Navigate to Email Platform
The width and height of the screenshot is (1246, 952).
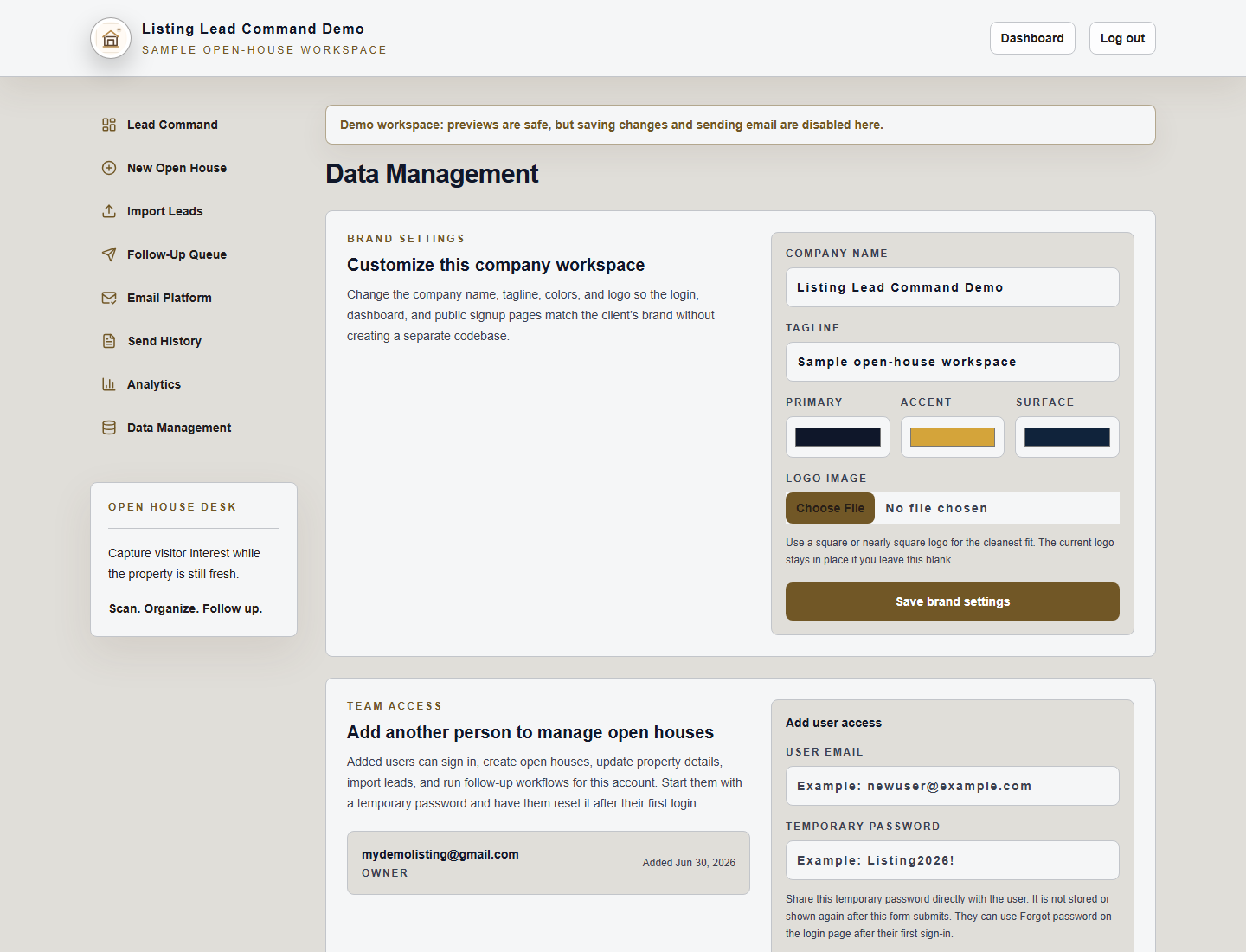(x=194, y=298)
